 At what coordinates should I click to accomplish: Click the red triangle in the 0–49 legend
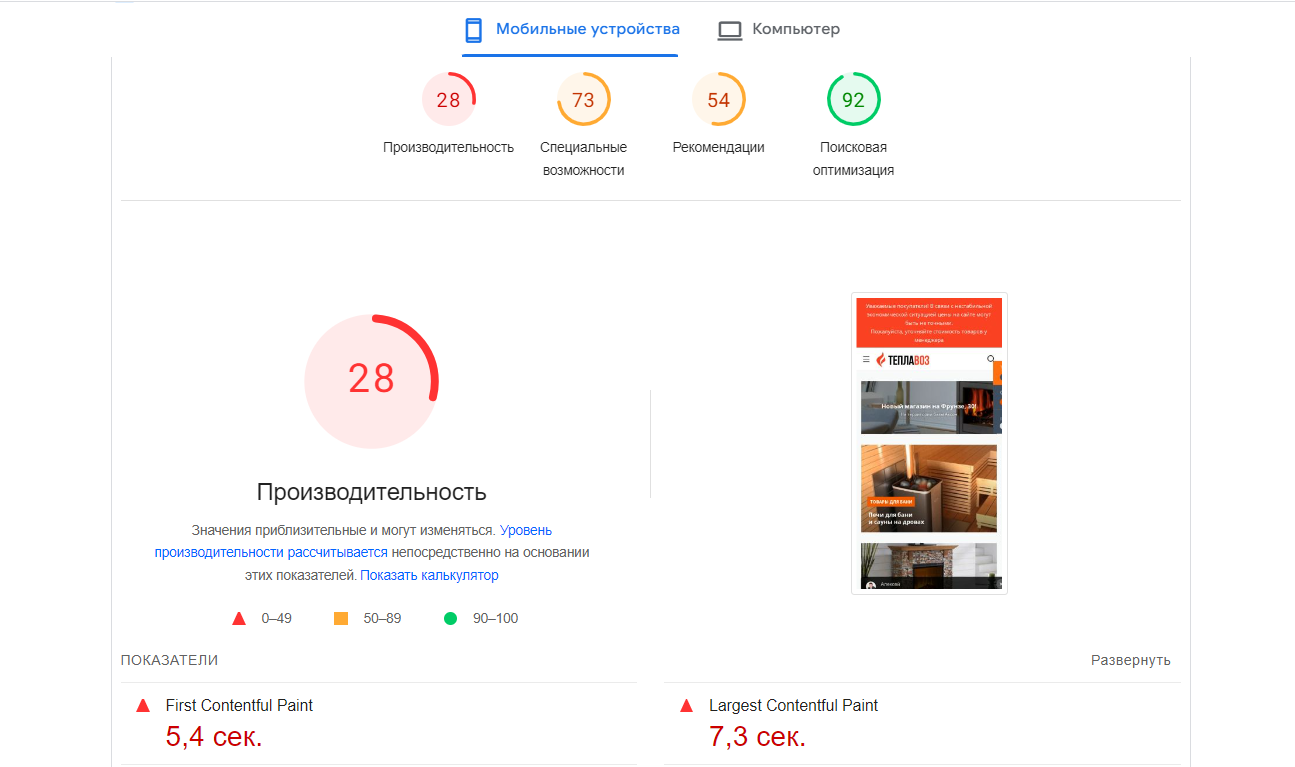(238, 618)
